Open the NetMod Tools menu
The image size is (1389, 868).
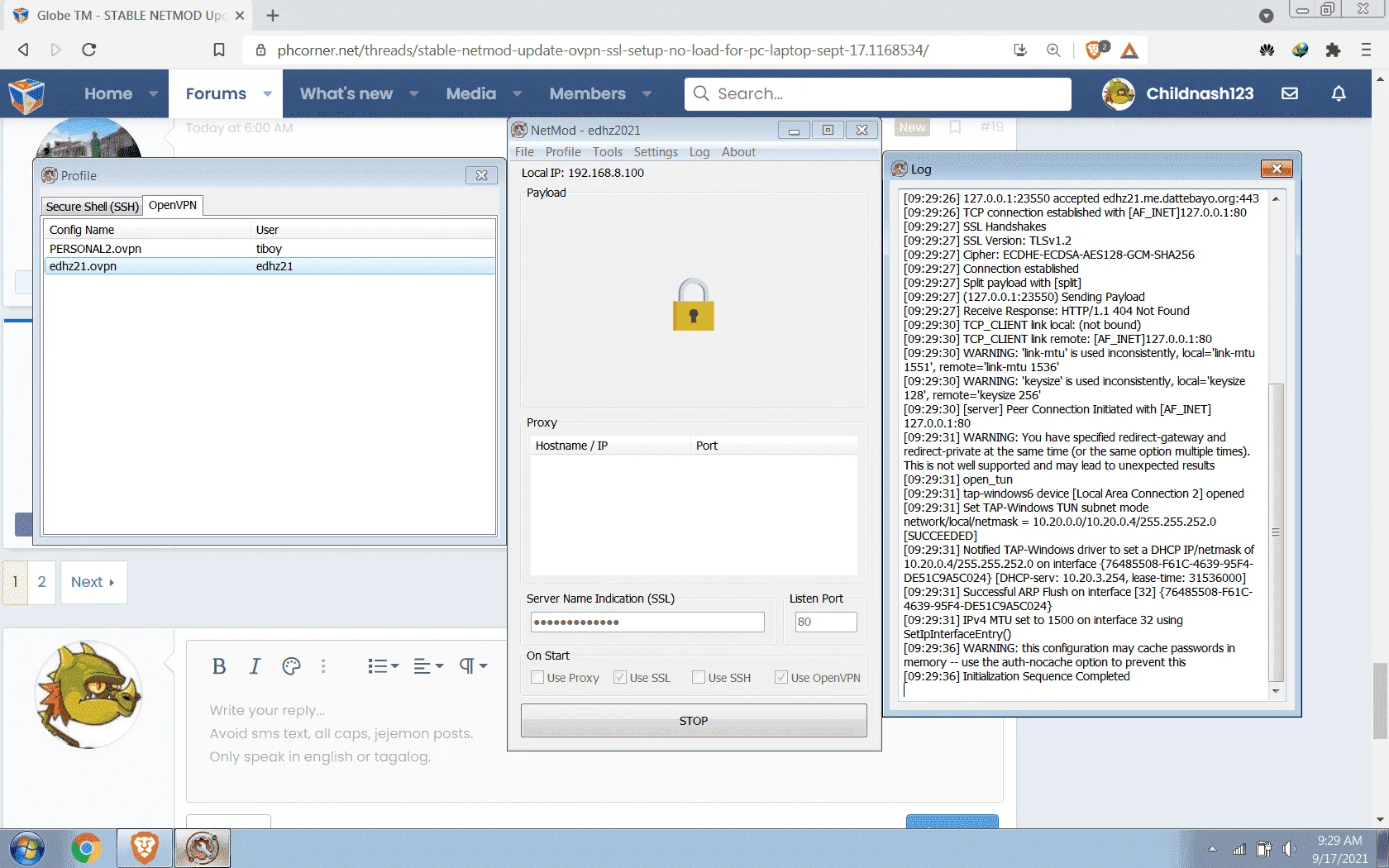click(608, 152)
